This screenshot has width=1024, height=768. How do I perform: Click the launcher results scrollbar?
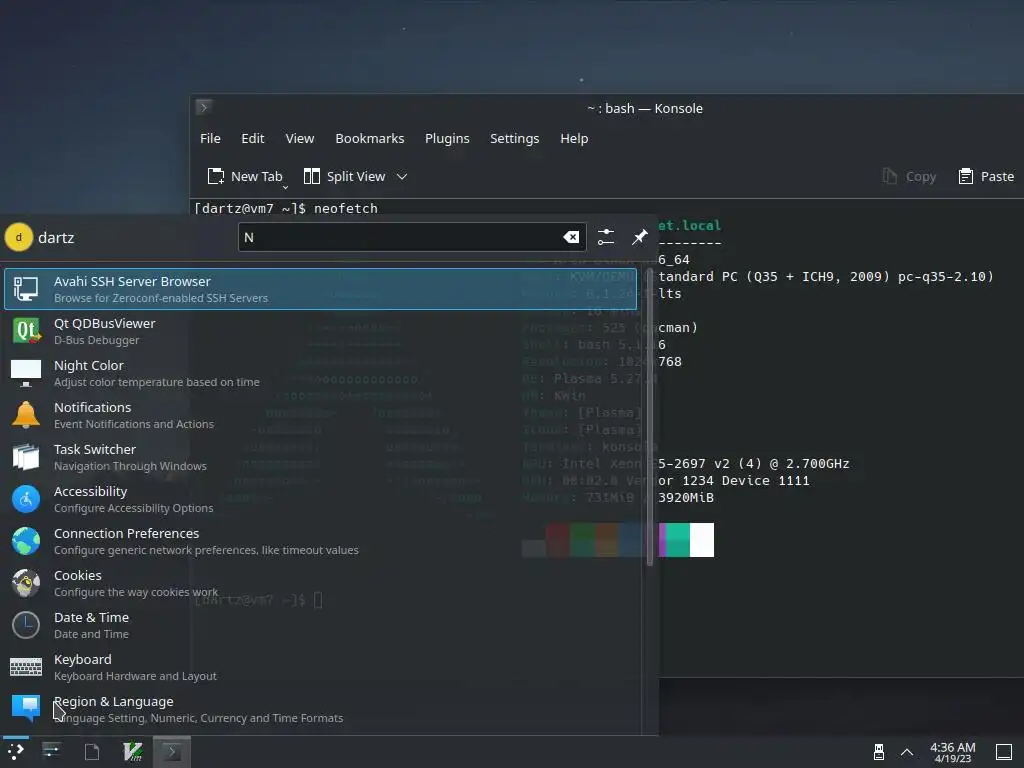coord(649,415)
